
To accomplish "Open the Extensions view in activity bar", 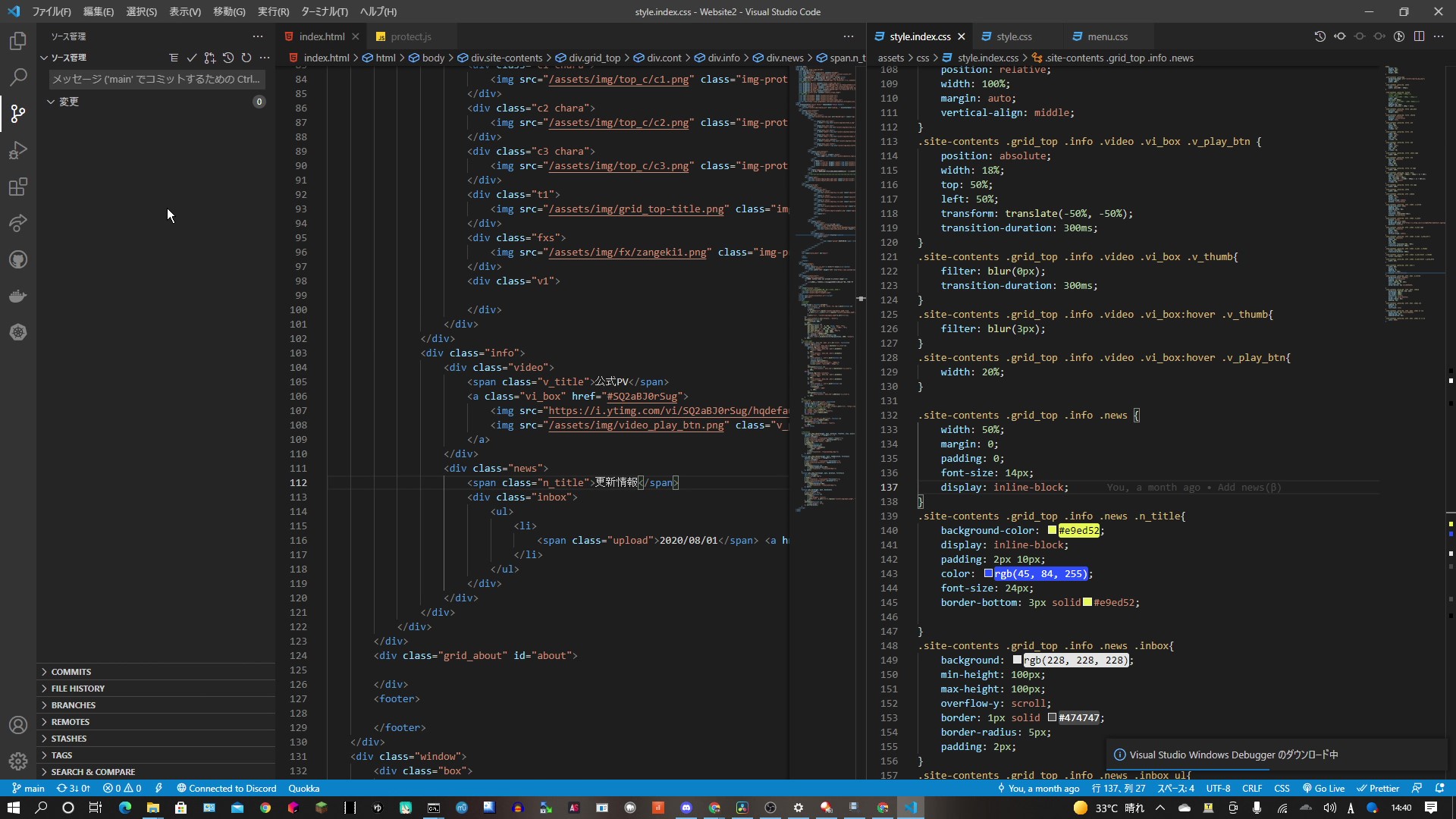I will 18,187.
